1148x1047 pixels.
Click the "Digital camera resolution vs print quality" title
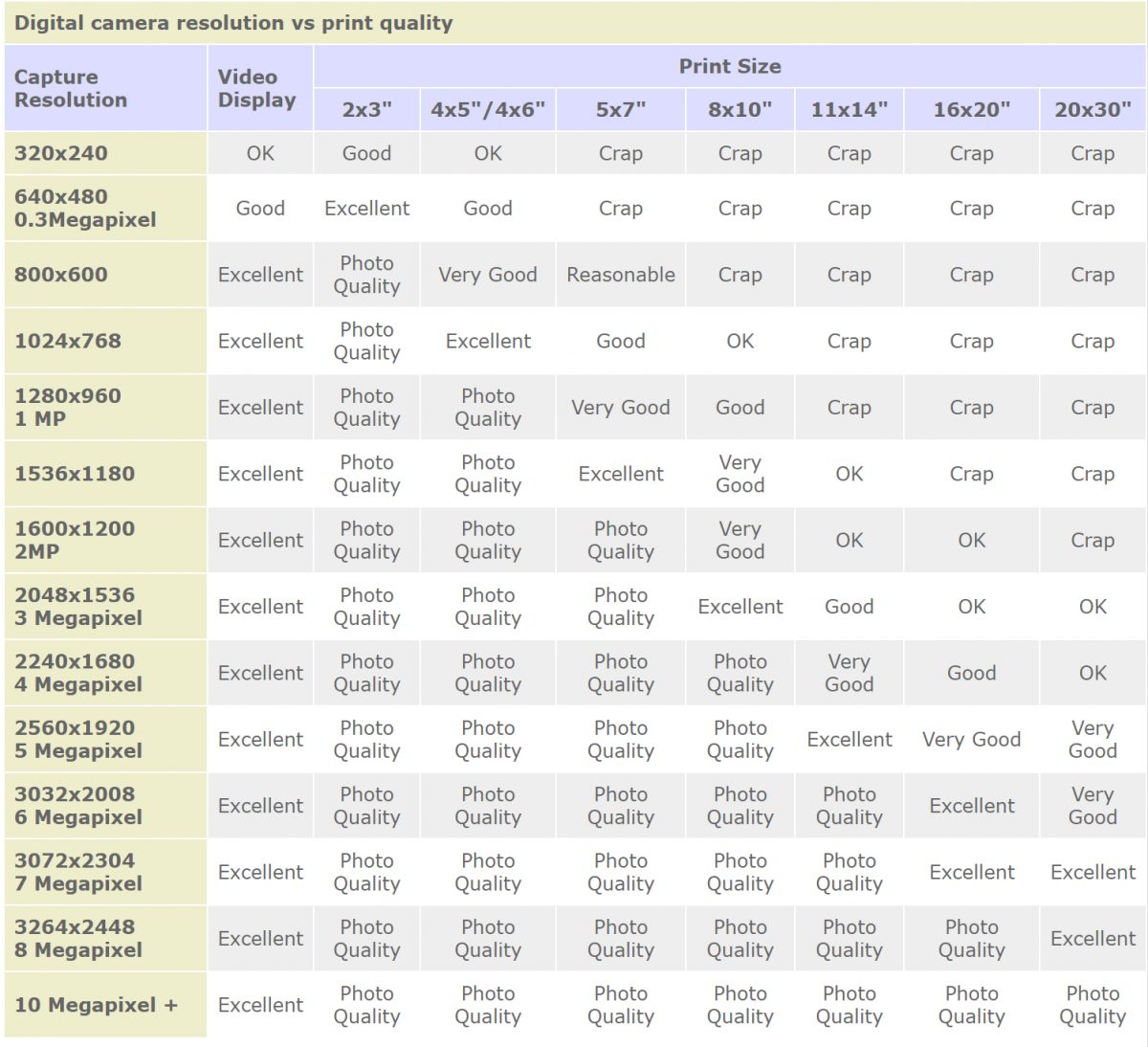click(x=233, y=23)
